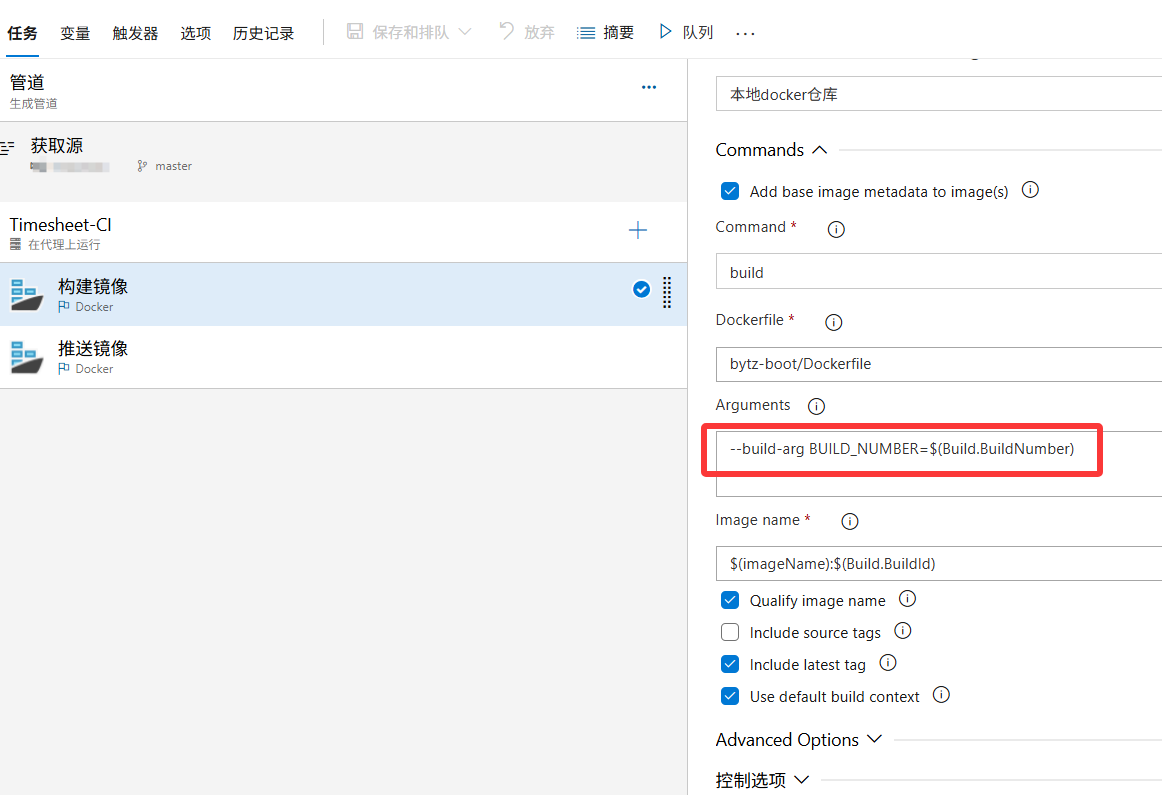Show info for Qualify image name
The width and height of the screenshot is (1162, 795).
[x=907, y=599]
